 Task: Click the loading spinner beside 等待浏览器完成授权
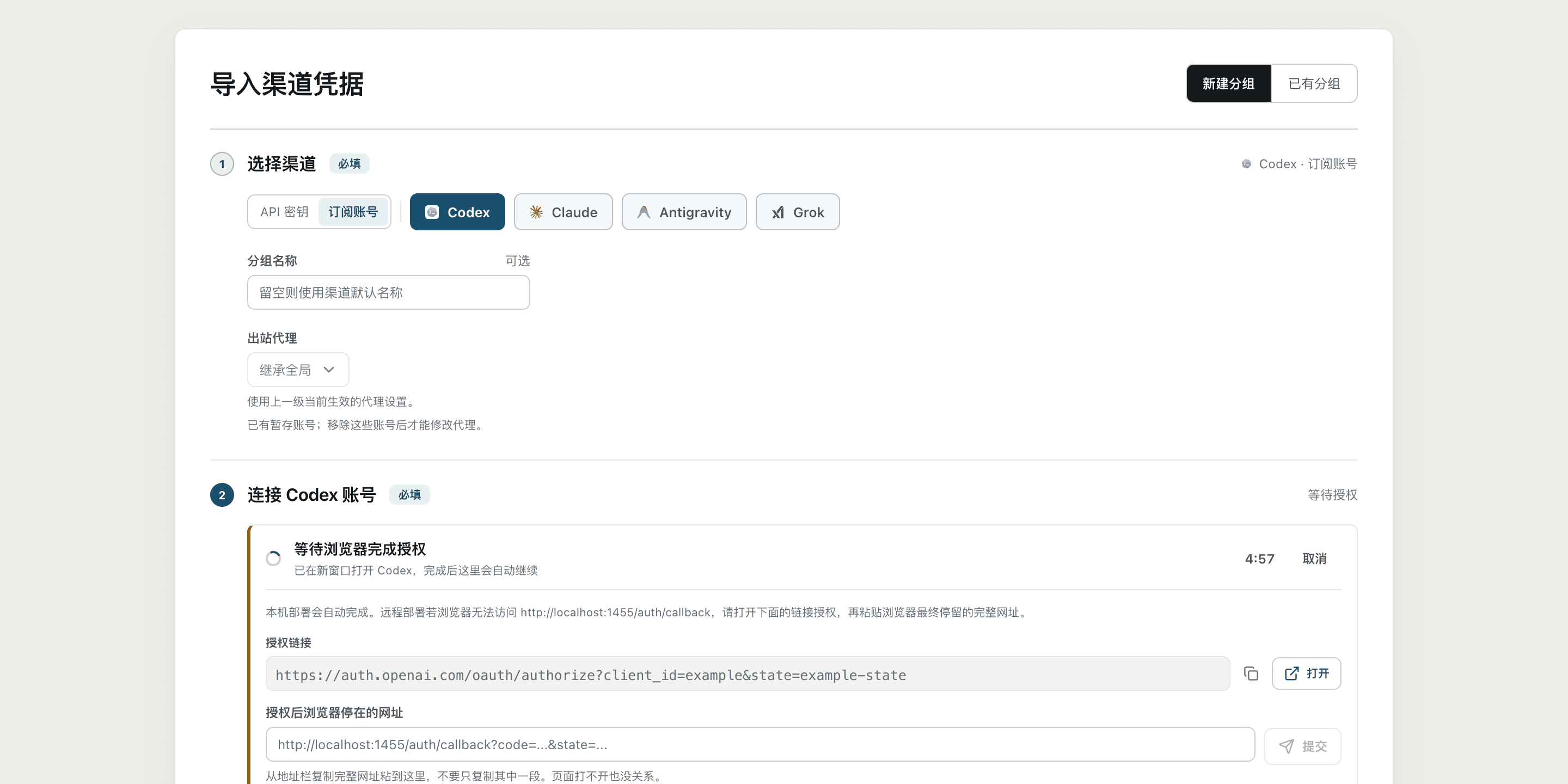point(273,558)
